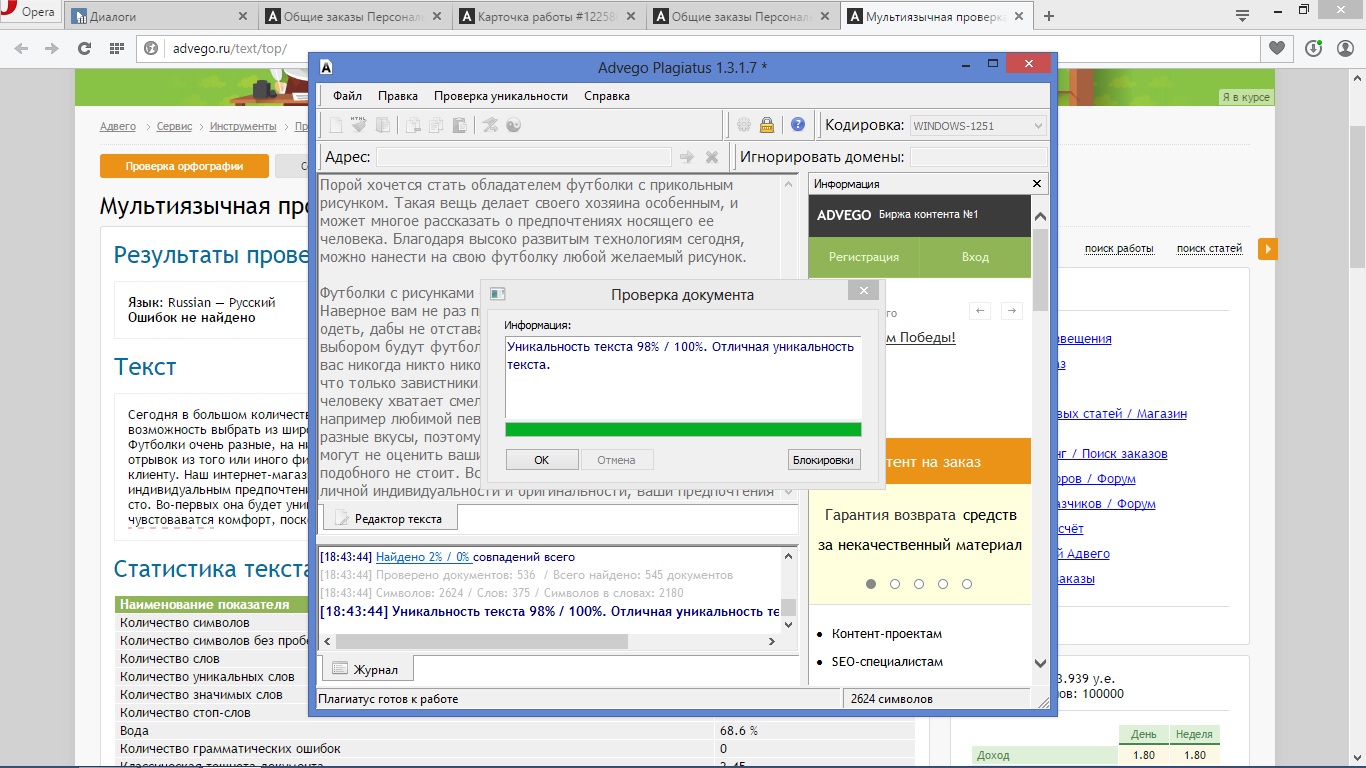1366x768 pixels.
Task: Click the copy icon in Plagiatus toolbar
Action: tap(436, 125)
